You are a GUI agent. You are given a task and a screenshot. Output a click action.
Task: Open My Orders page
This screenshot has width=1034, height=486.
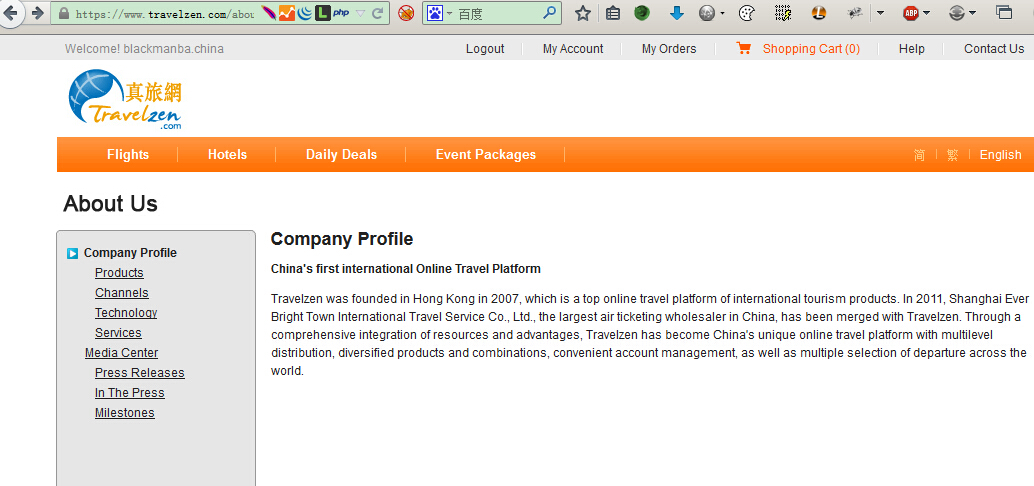point(669,49)
